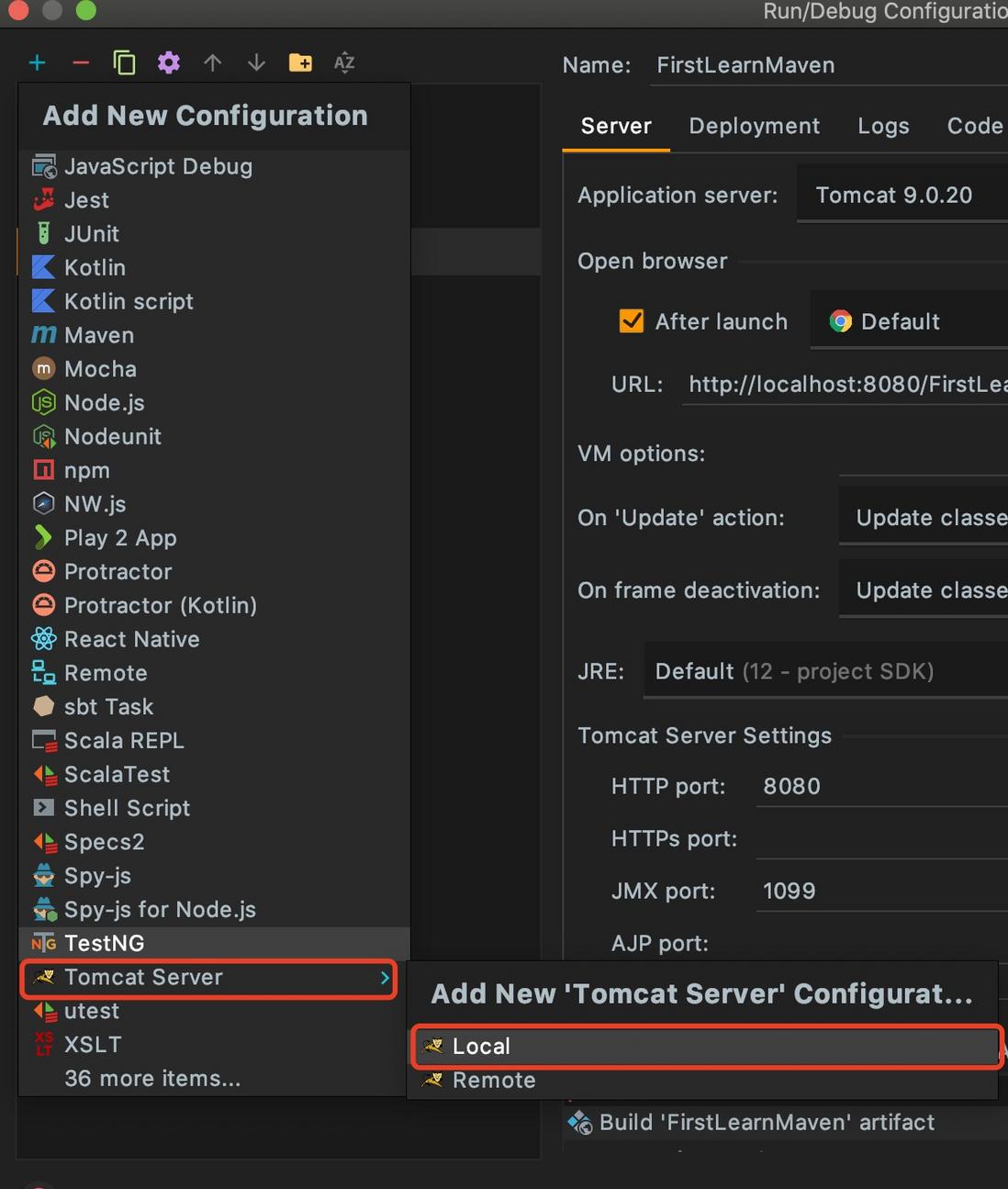The image size is (1008, 1189).
Task: Select Play 2 App configuration type
Action: [x=214, y=538]
